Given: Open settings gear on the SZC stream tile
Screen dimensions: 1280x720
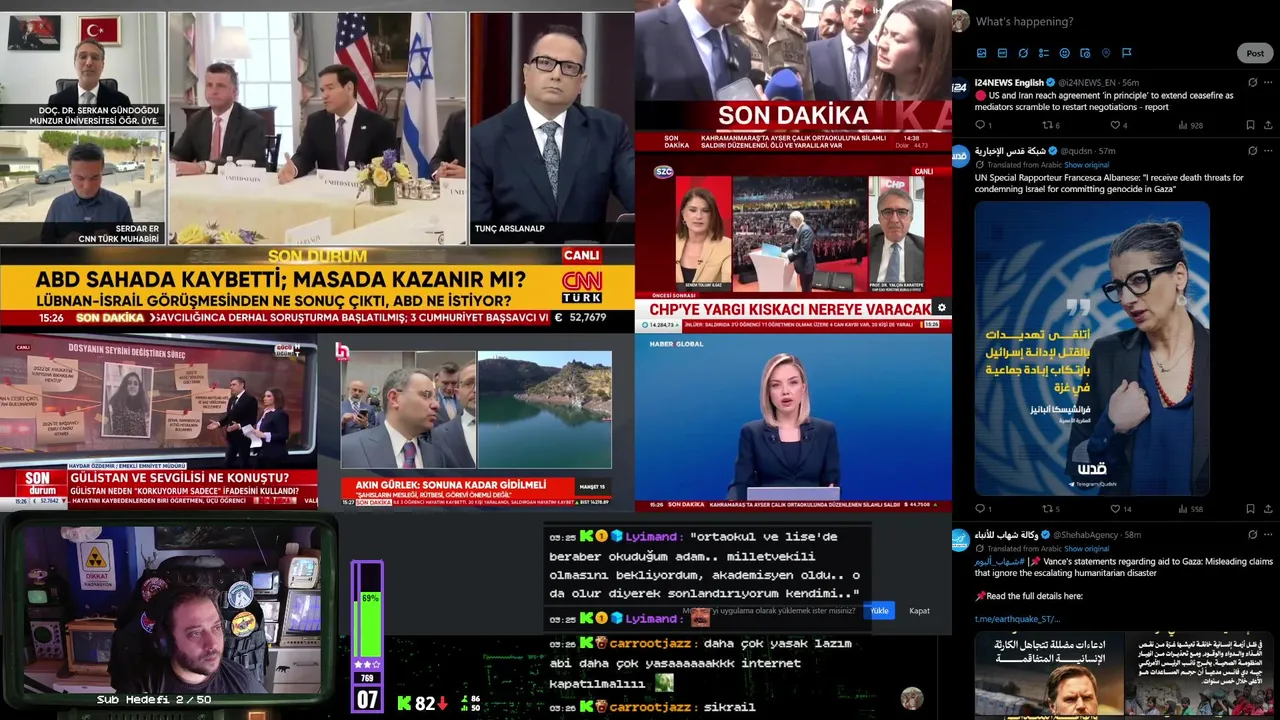Looking at the screenshot, I should pyautogui.click(x=940, y=308).
